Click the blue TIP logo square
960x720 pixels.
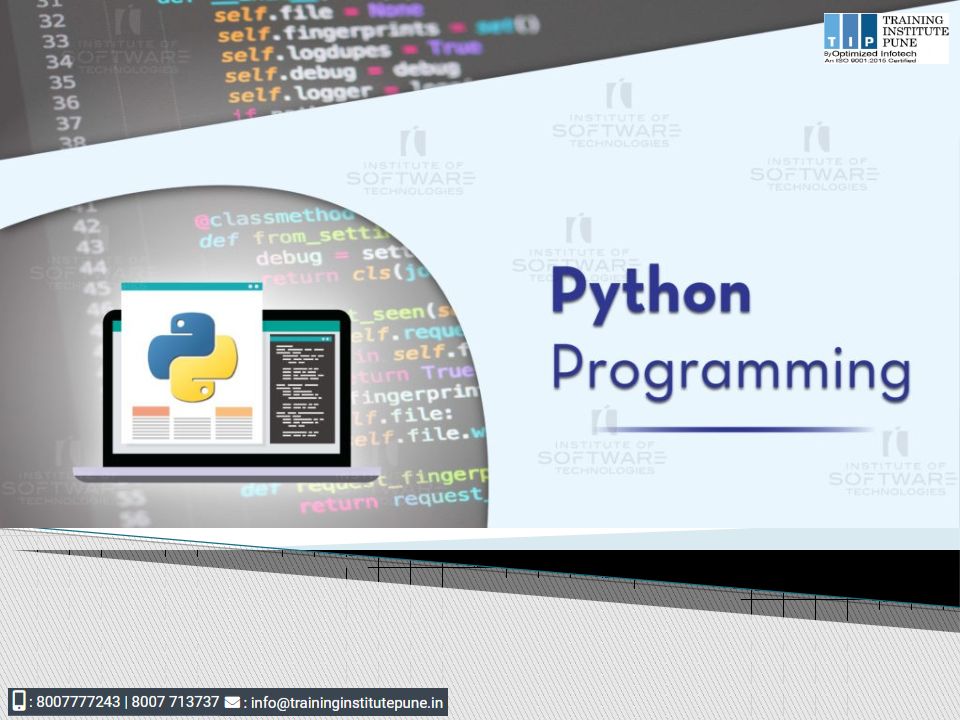tap(850, 31)
